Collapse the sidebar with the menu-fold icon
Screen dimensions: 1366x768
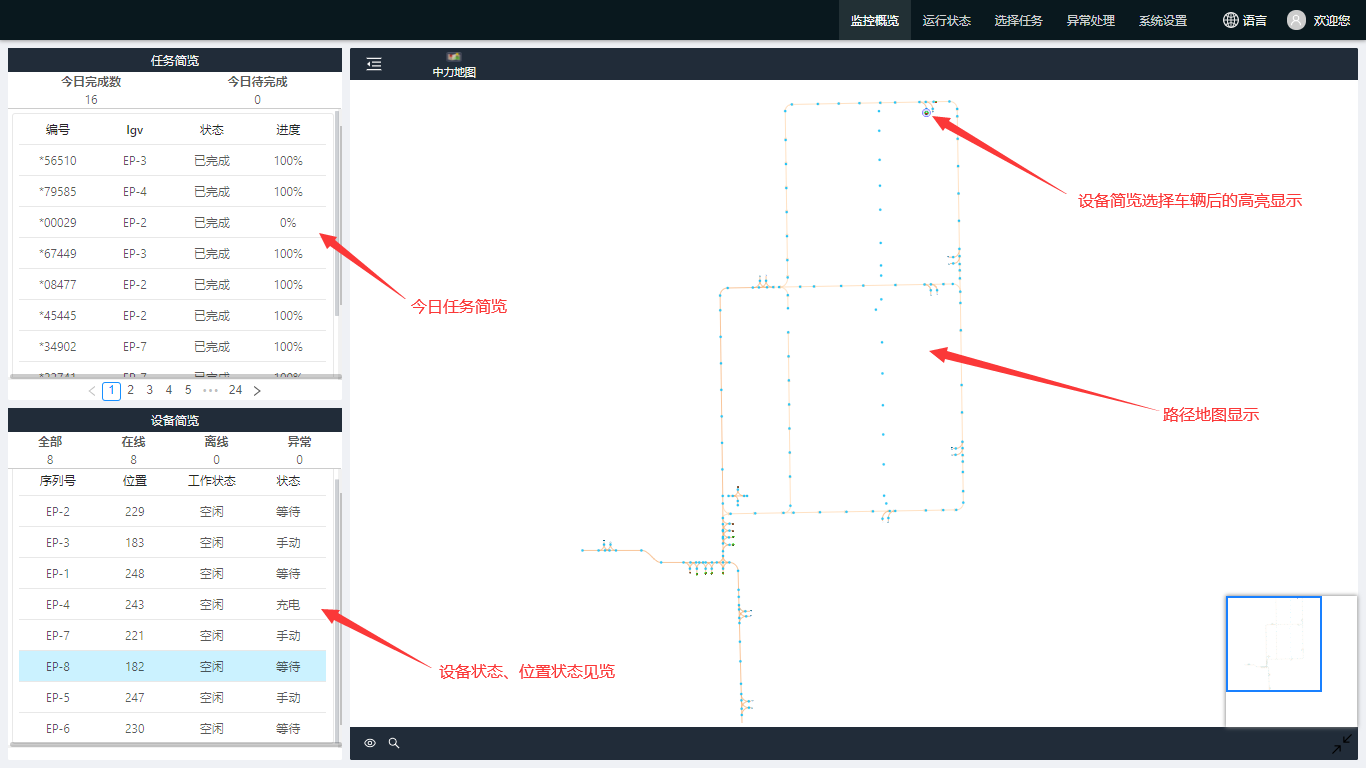pos(374,64)
